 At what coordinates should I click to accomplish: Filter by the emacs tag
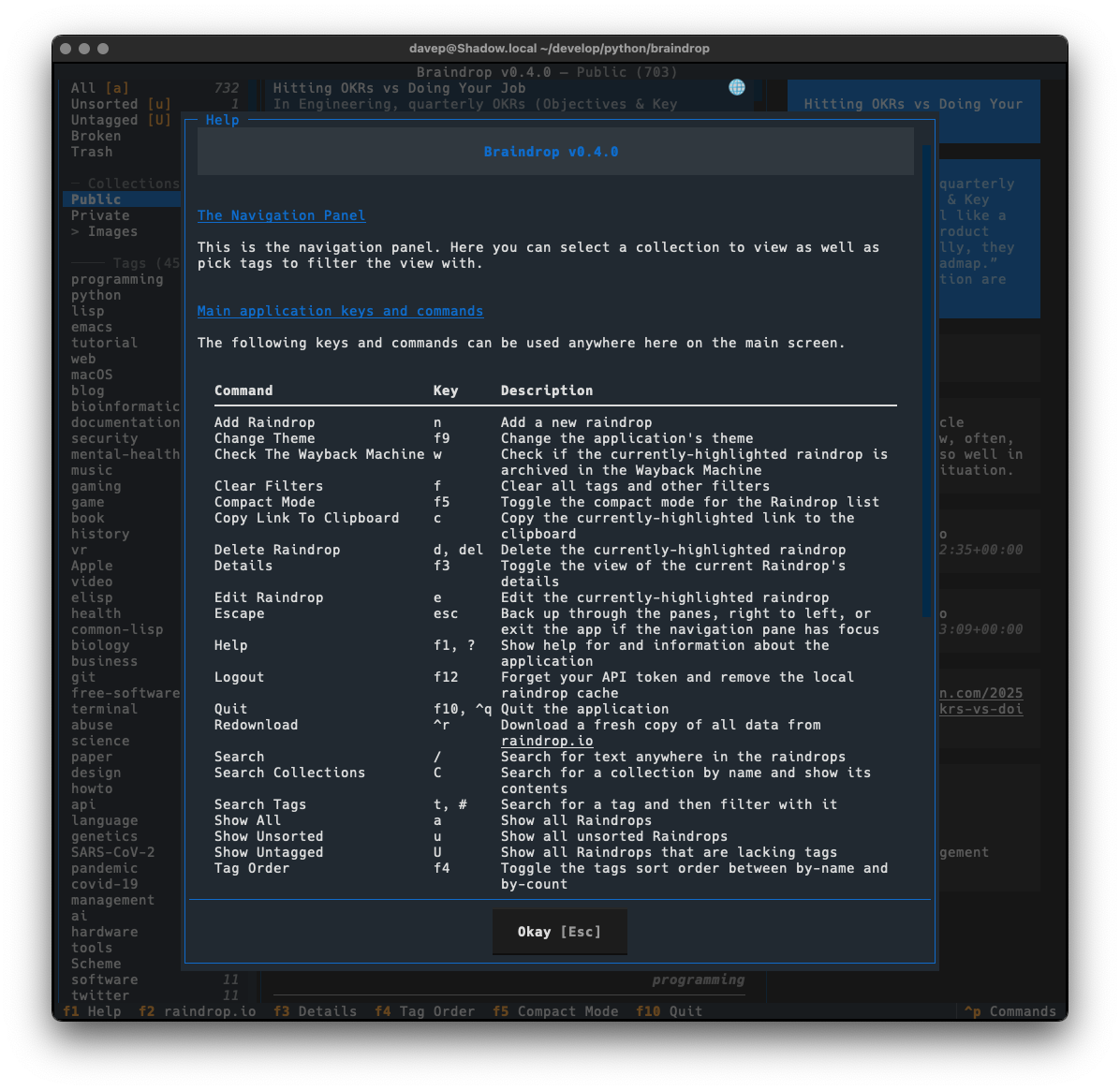pyautogui.click(x=92, y=327)
